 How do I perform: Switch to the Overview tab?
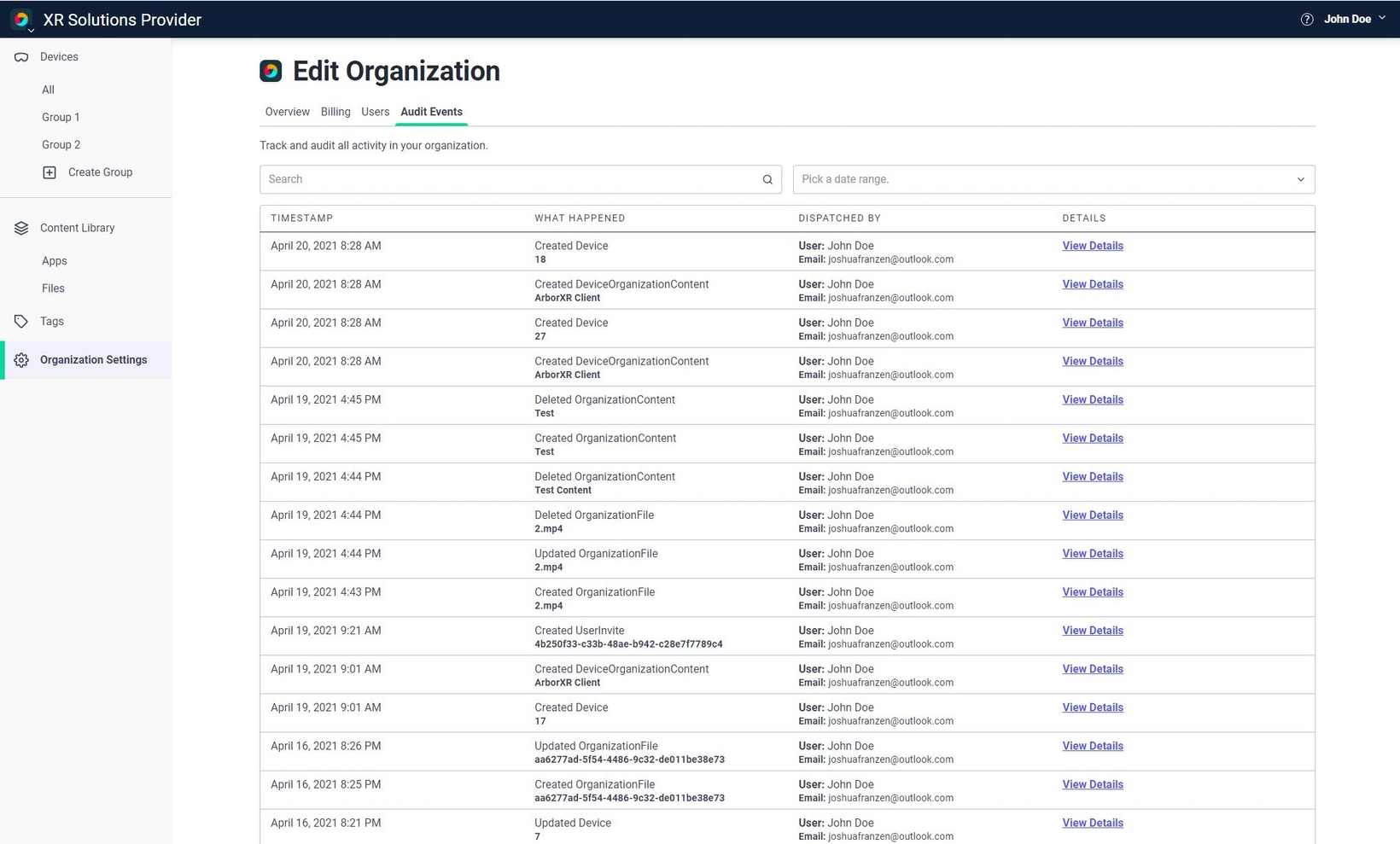(x=287, y=112)
